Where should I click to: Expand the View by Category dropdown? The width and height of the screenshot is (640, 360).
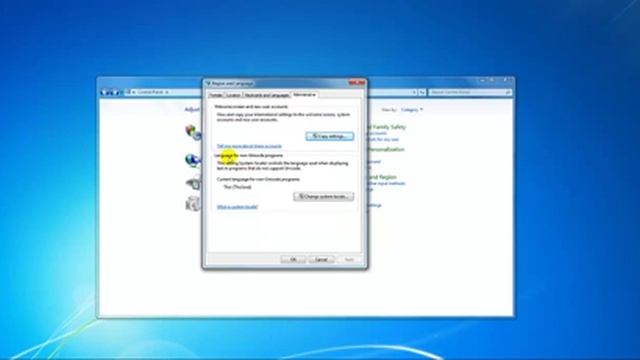(411, 110)
